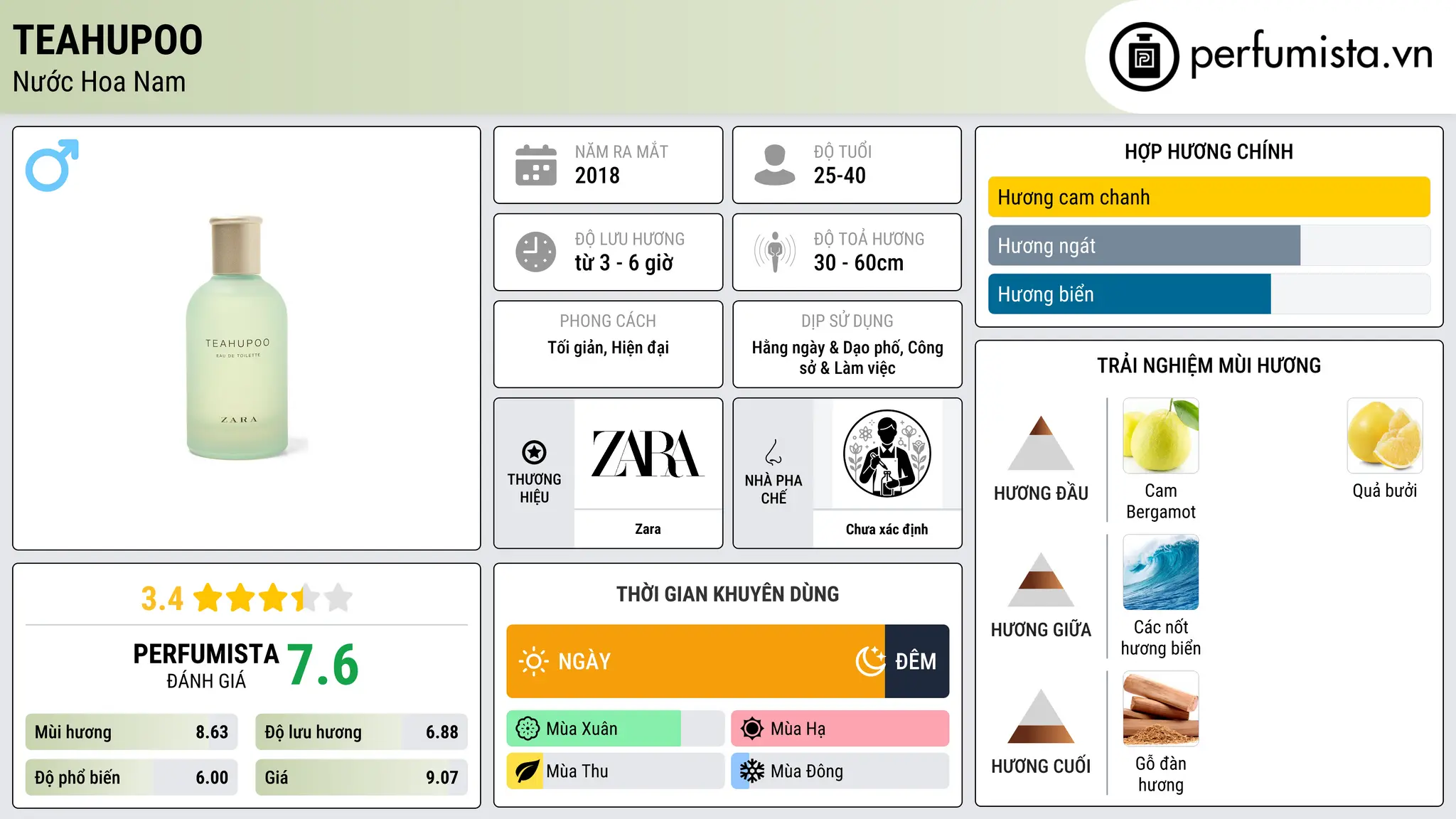Screen dimensions: 1456x819
Task: Click the blue Hương biển accord bar
Action: [1129, 294]
